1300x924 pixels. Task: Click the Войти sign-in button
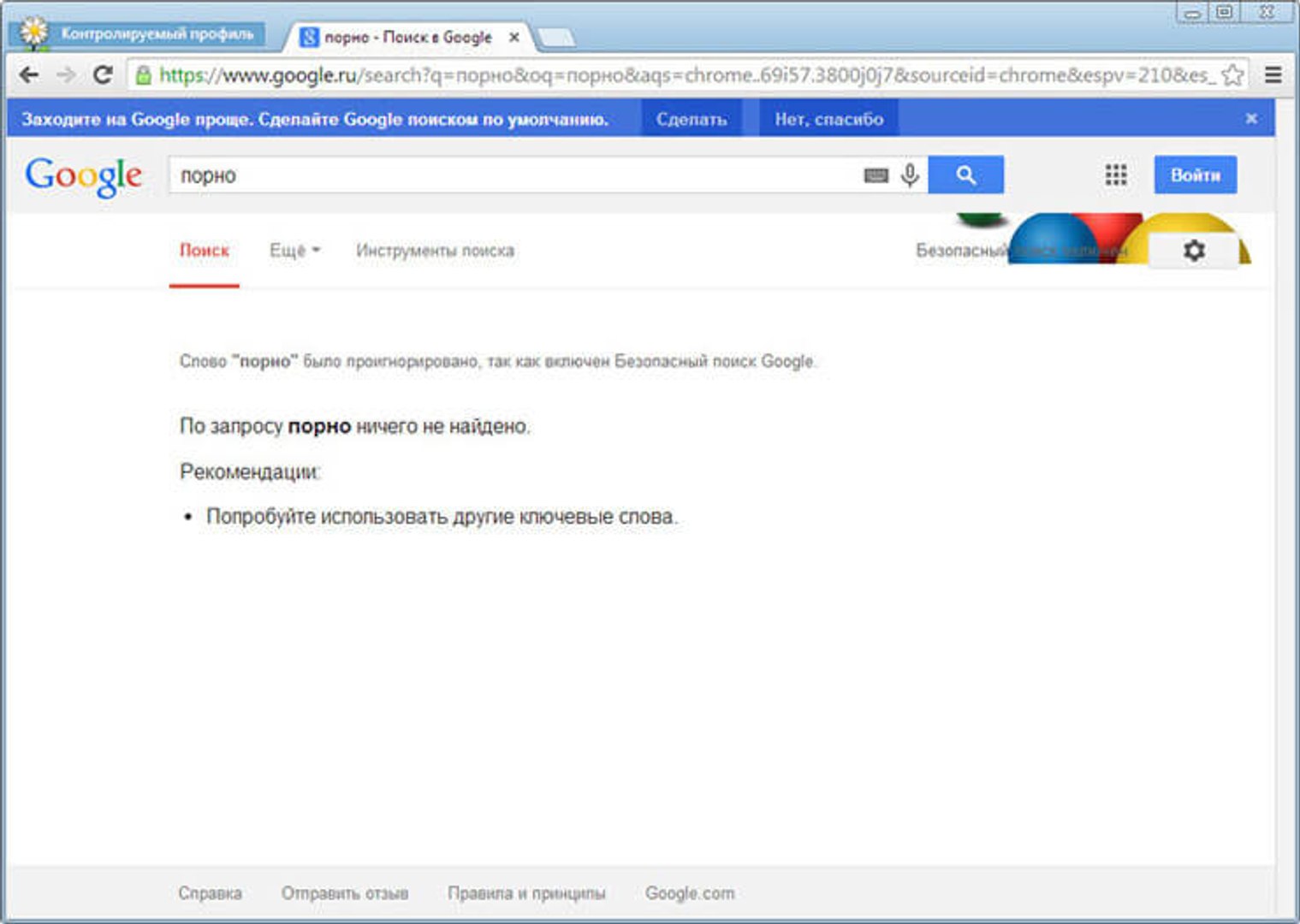coord(1195,175)
